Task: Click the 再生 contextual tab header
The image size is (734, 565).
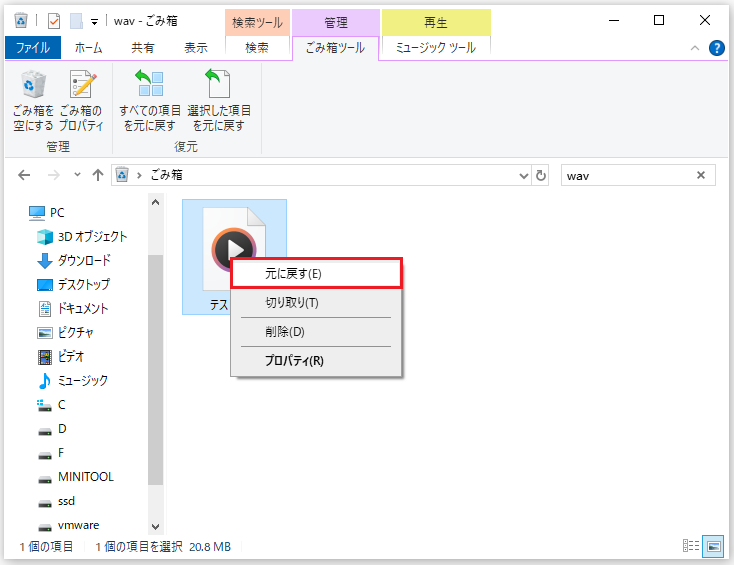Action: click(x=436, y=22)
